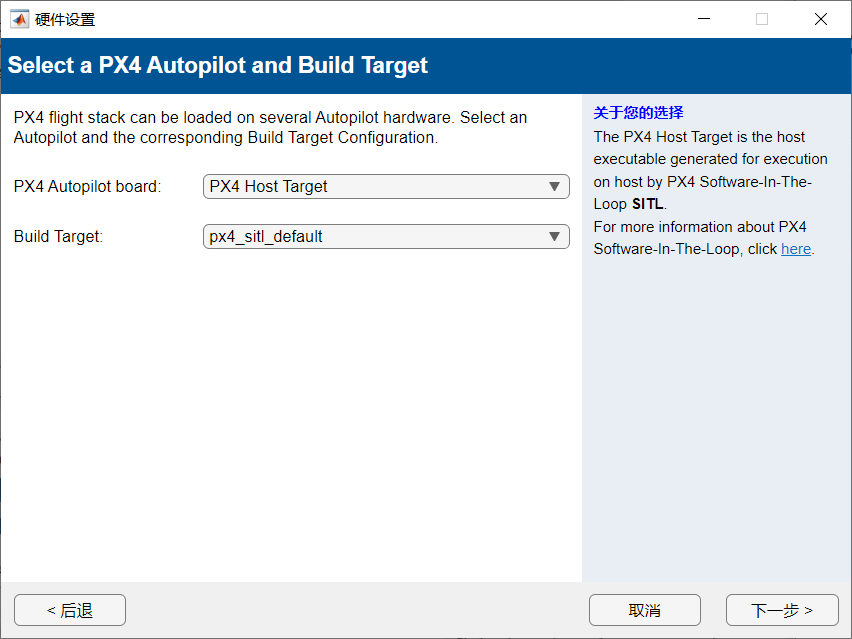Screen dimensions: 852x639
Task: Click the 'Build Target:' label
Action: click(x=58, y=236)
